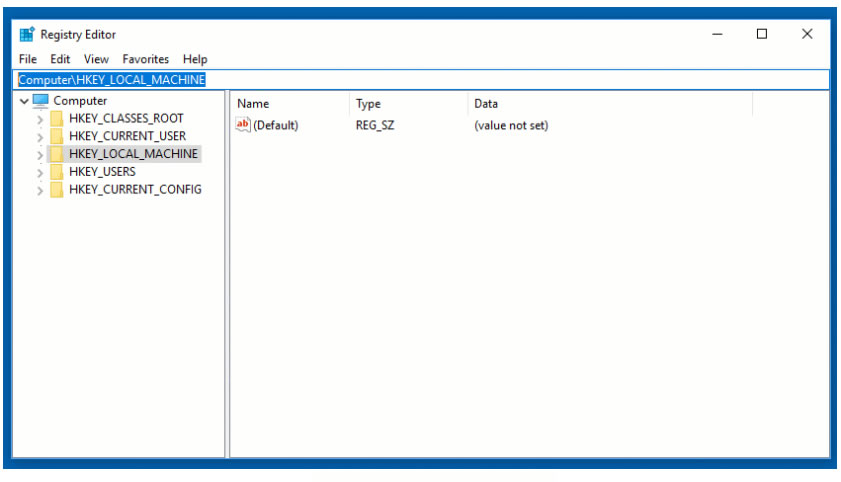841x482 pixels.
Task: Select the HKEY_CURRENT_CONFIG key label
Action: coord(135,189)
